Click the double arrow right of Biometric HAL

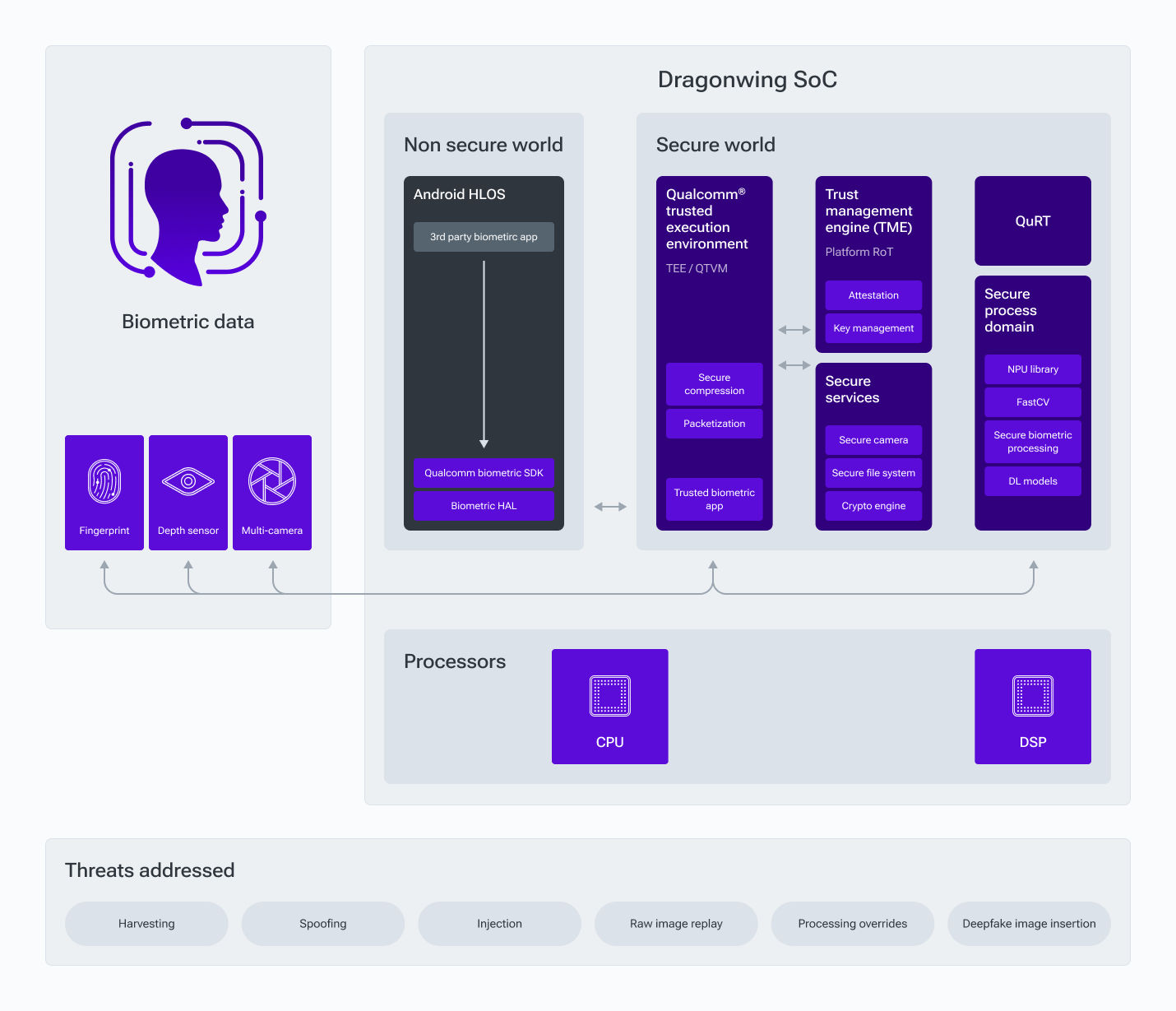(610, 507)
